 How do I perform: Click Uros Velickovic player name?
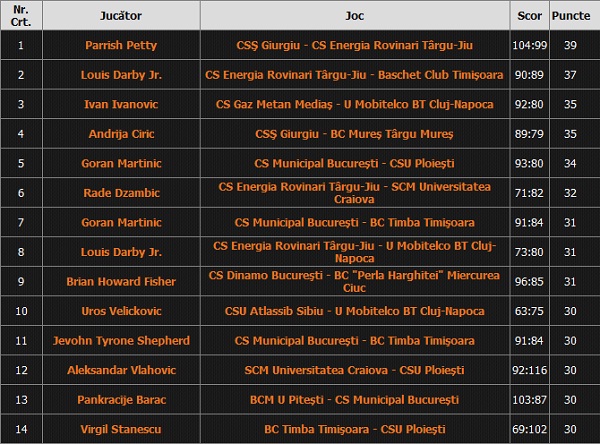point(121,312)
